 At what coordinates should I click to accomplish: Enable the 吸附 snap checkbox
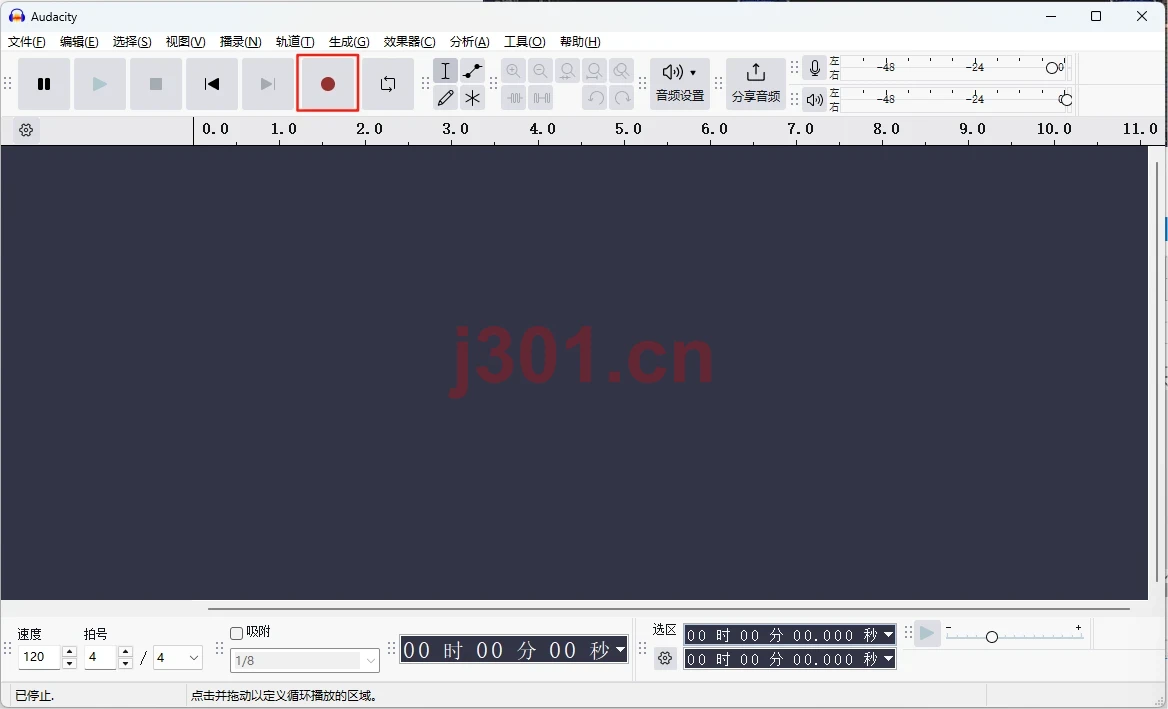coord(237,633)
